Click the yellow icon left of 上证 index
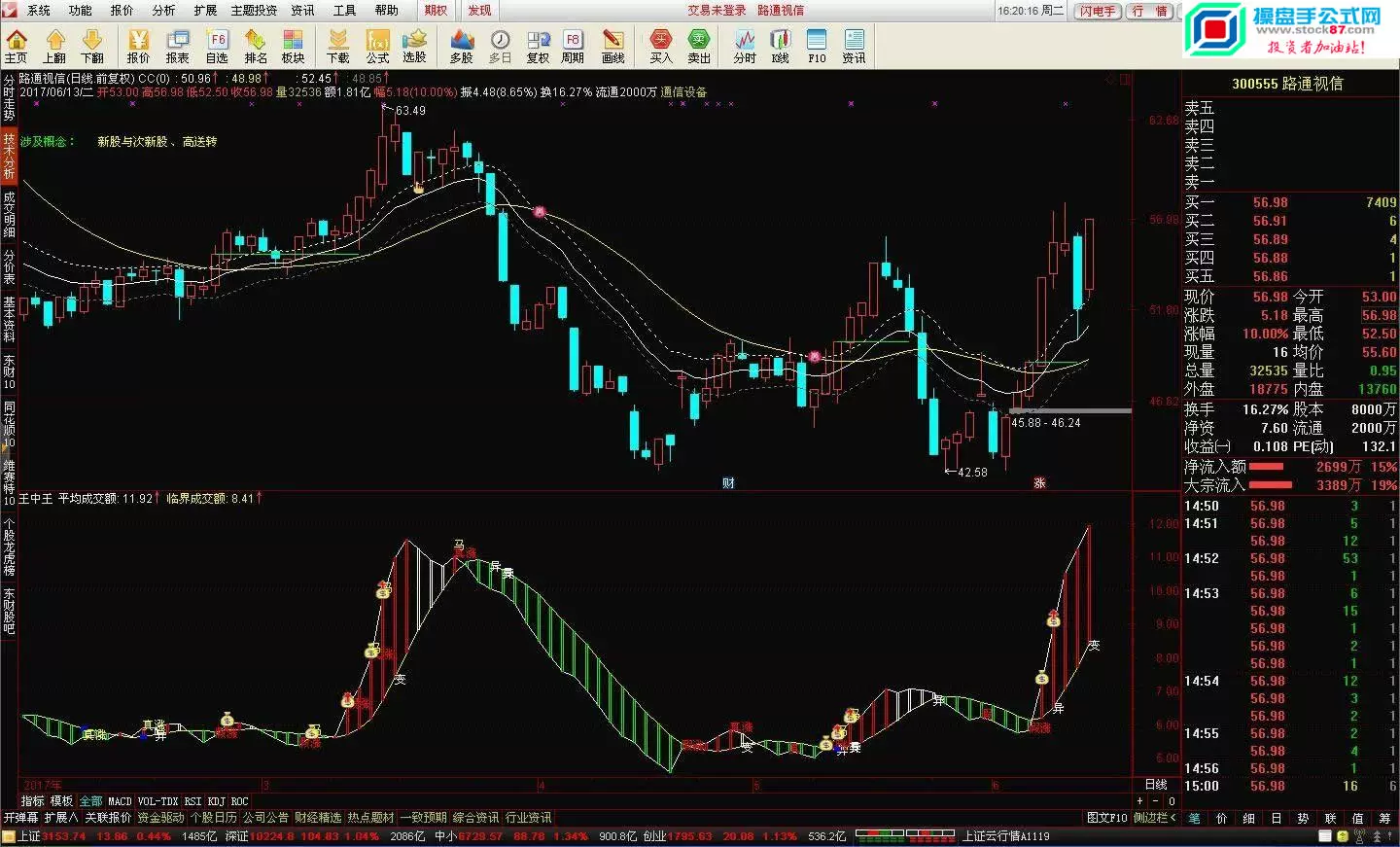Screen dimensions: 1400x847 point(10,836)
